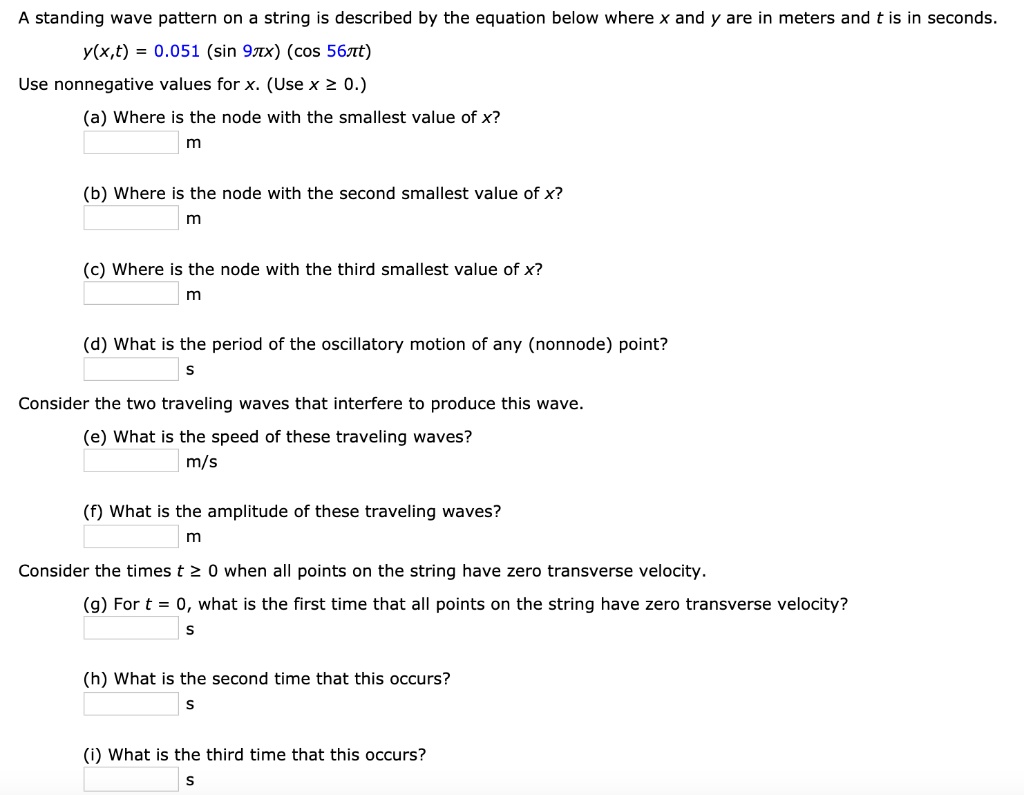Focus the period answer box in part (d)
This screenshot has width=1024, height=795.
[131, 368]
